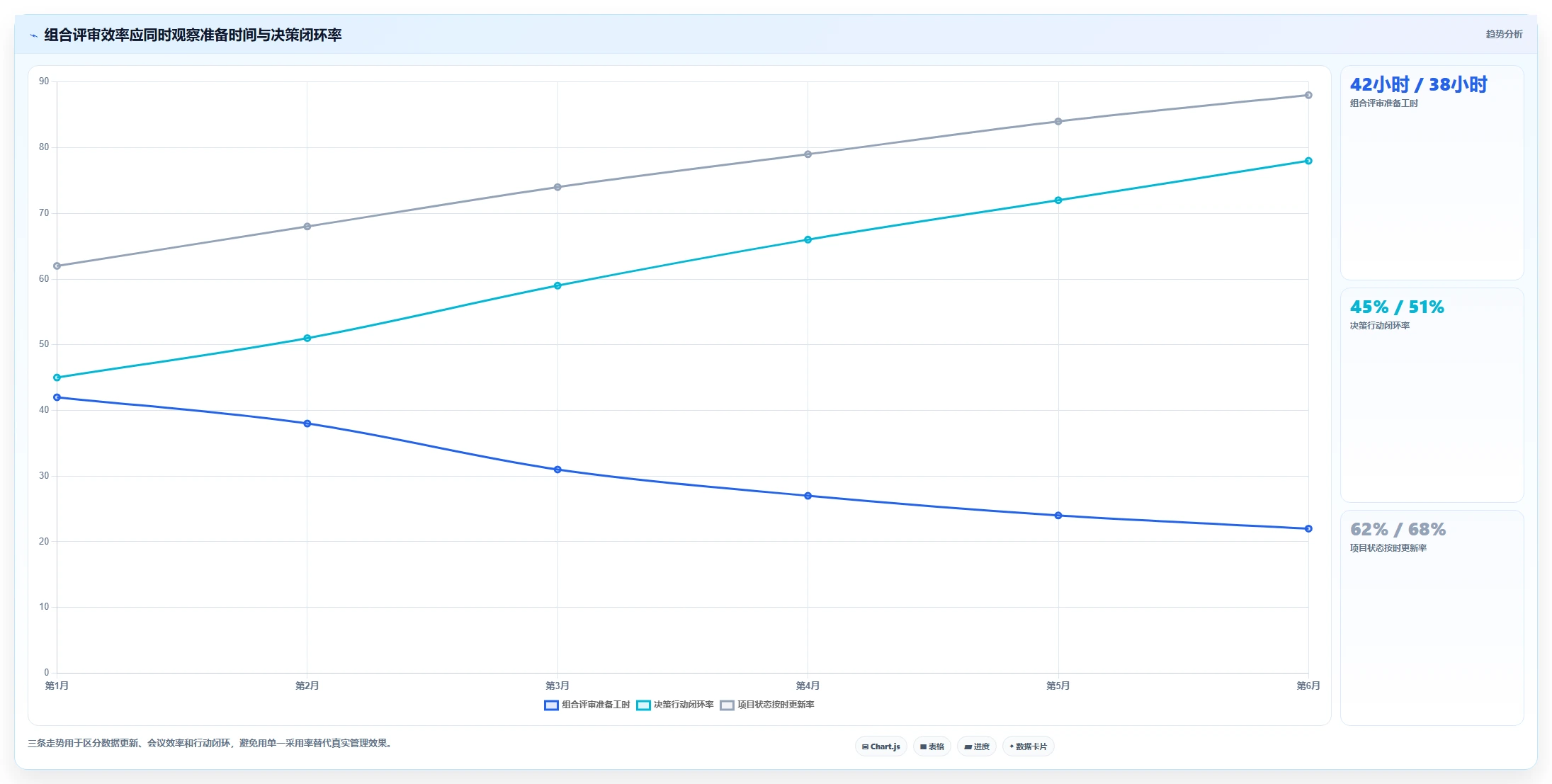Viewport: 1552px width, 784px height.
Task: Click the 第3月 x-axis label
Action: click(557, 686)
